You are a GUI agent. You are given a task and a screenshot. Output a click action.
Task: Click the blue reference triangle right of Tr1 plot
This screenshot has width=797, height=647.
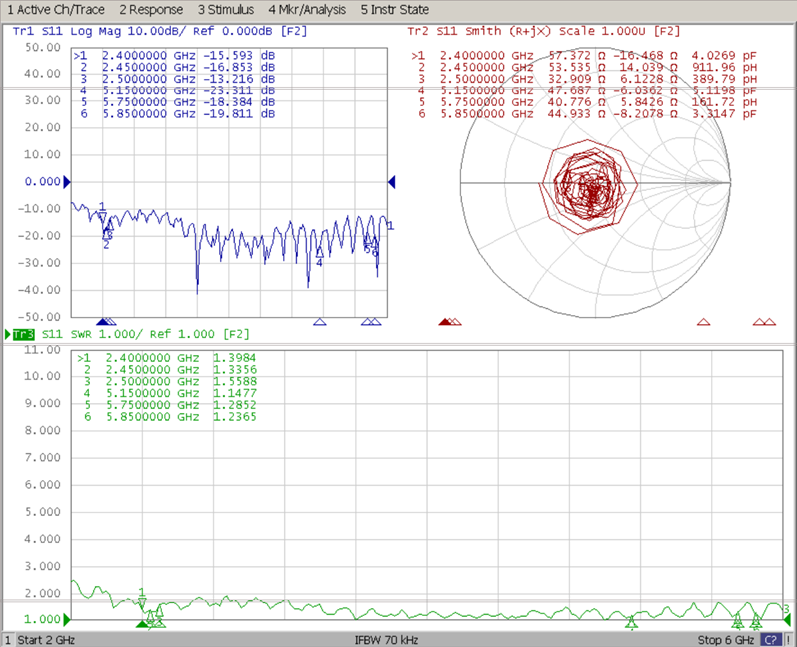tap(392, 182)
